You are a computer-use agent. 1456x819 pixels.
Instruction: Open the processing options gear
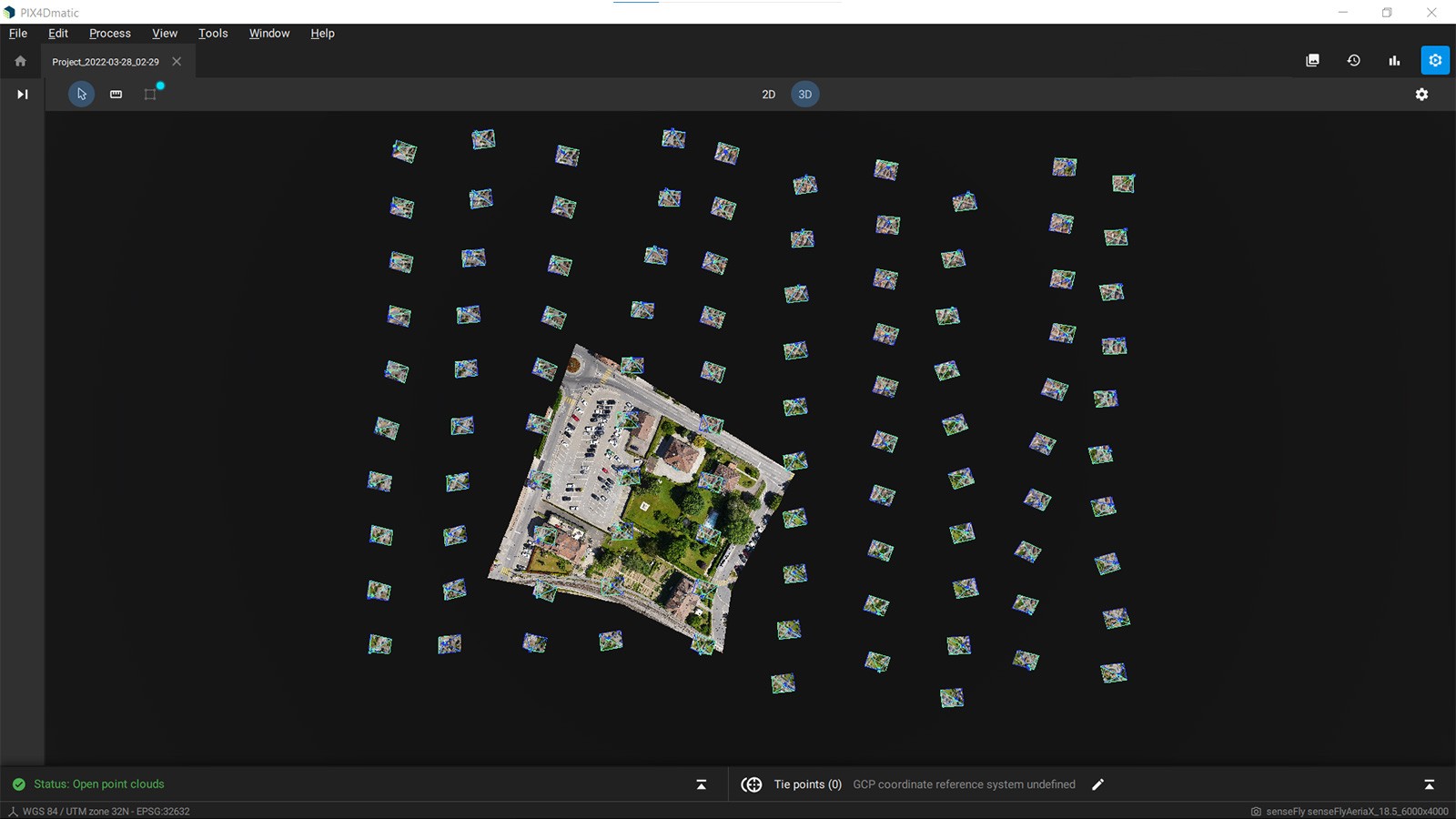pos(1435,60)
